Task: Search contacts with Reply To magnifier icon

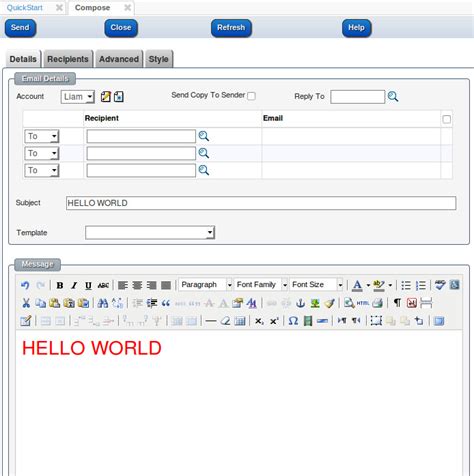Action: coord(393,97)
